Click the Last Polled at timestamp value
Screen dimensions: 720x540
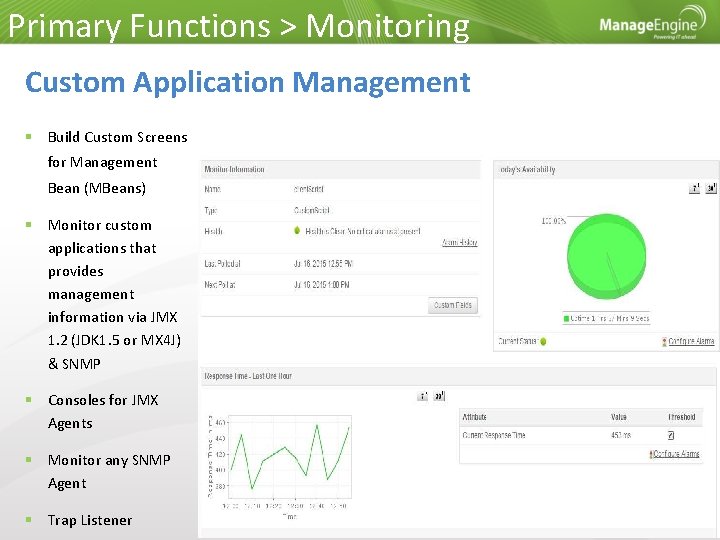(323, 264)
